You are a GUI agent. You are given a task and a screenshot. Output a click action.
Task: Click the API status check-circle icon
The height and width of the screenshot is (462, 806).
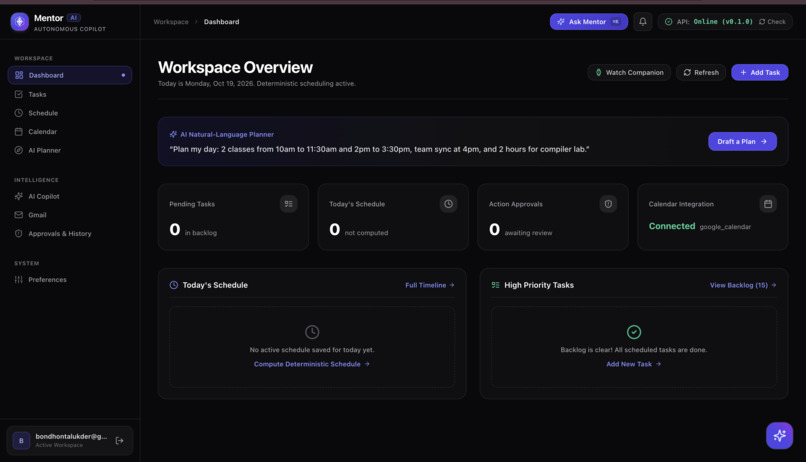(x=668, y=22)
